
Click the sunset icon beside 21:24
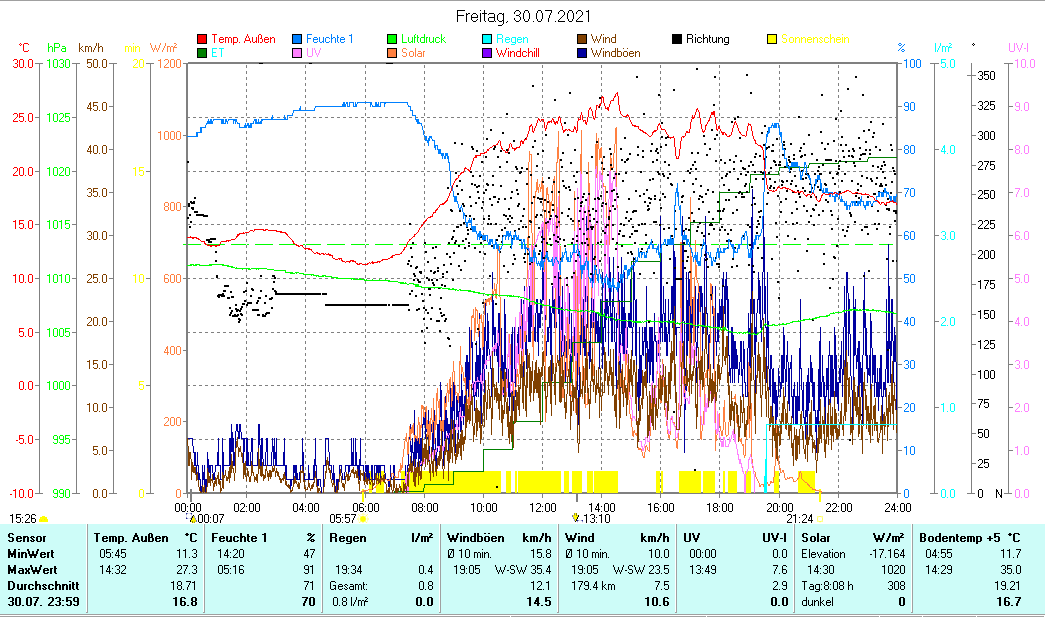click(x=820, y=518)
